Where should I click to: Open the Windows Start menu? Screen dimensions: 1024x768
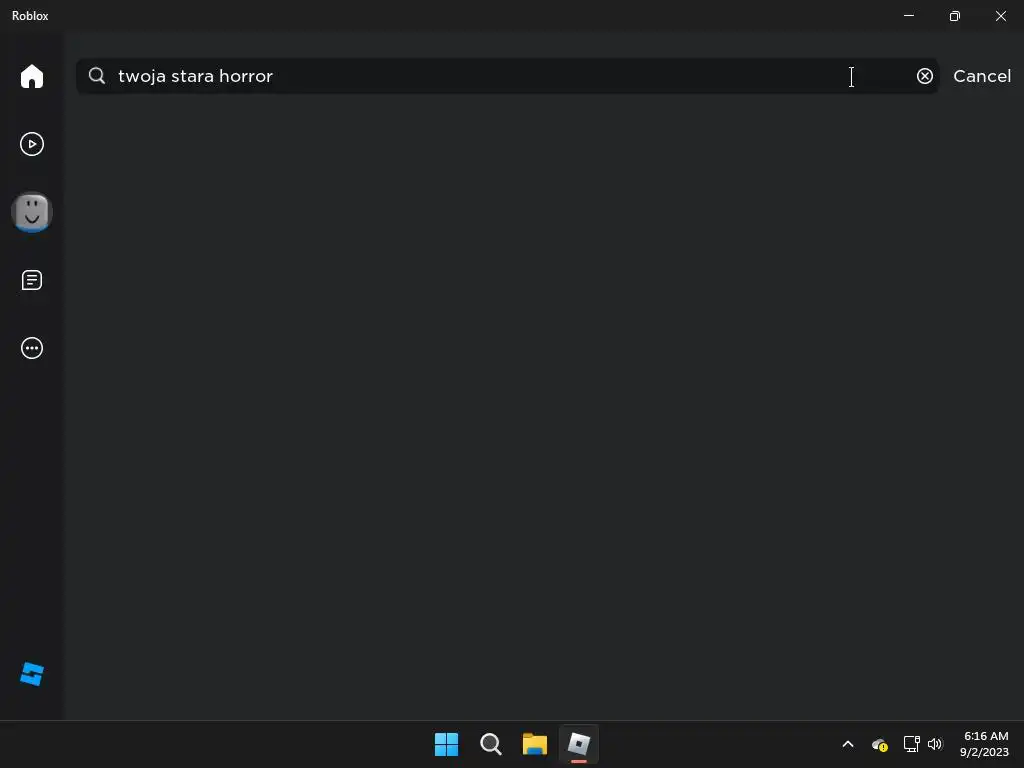click(447, 744)
